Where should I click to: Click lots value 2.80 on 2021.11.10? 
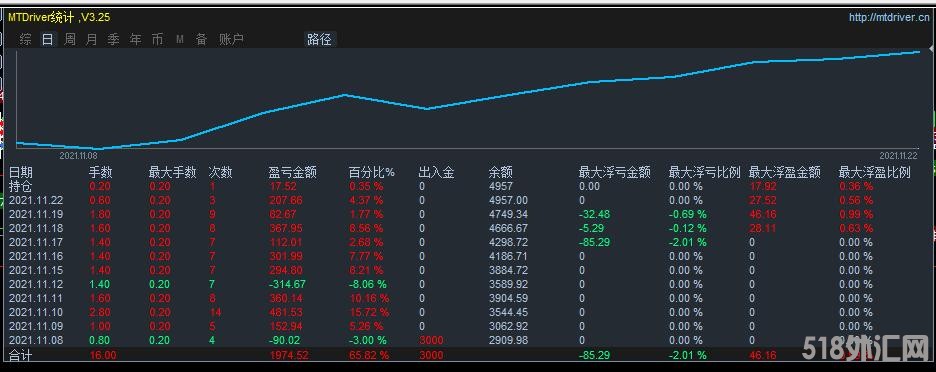tap(100, 312)
